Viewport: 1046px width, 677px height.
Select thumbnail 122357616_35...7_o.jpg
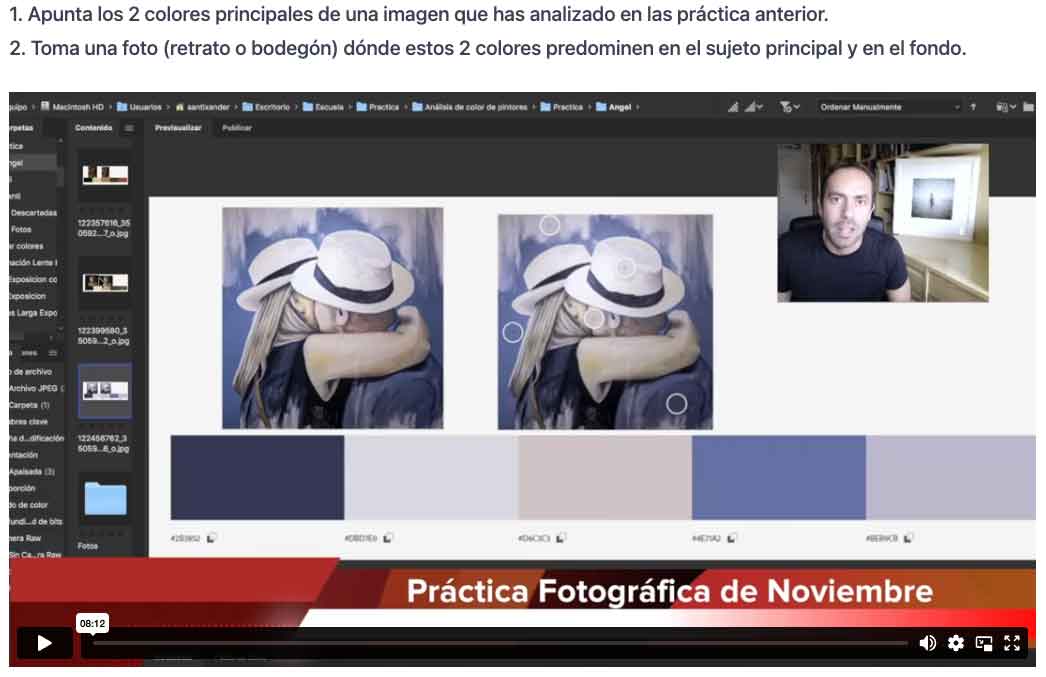pos(105,175)
